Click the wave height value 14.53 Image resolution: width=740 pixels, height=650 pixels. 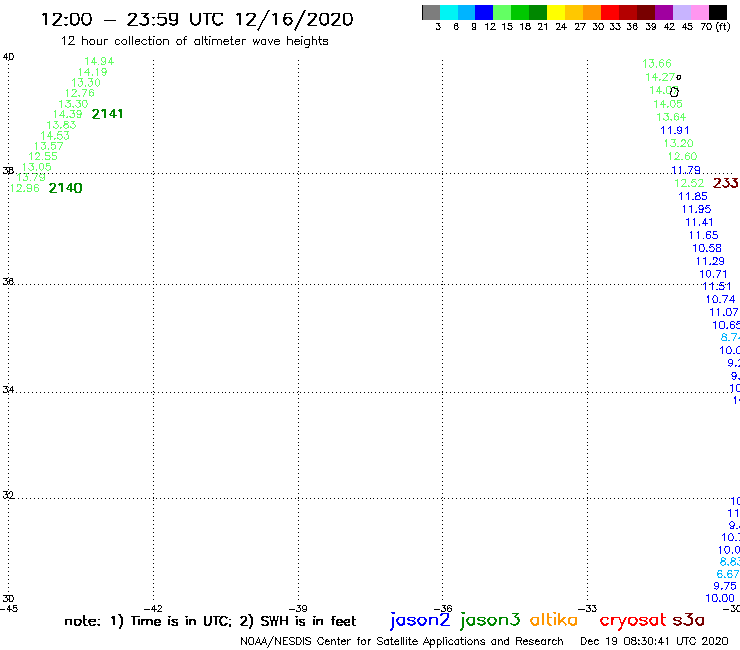pos(55,135)
